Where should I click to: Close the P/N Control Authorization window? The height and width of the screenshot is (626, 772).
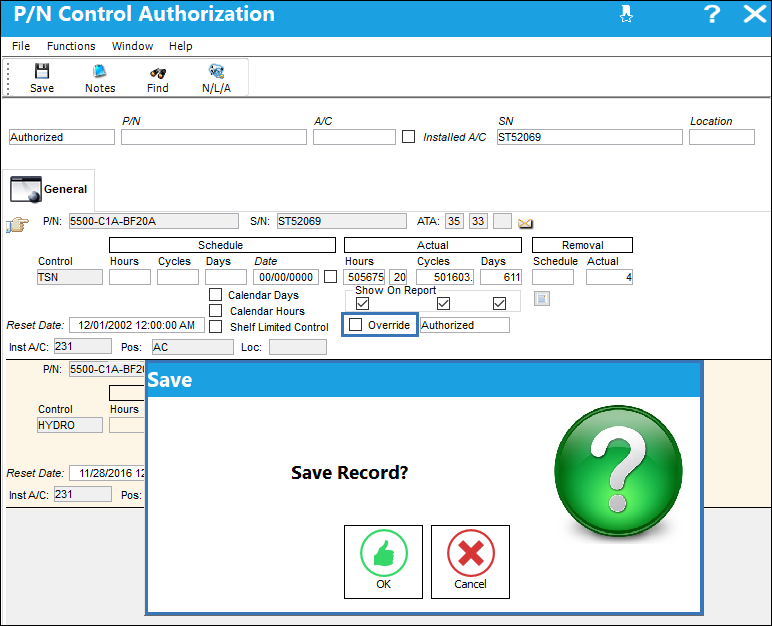[755, 14]
